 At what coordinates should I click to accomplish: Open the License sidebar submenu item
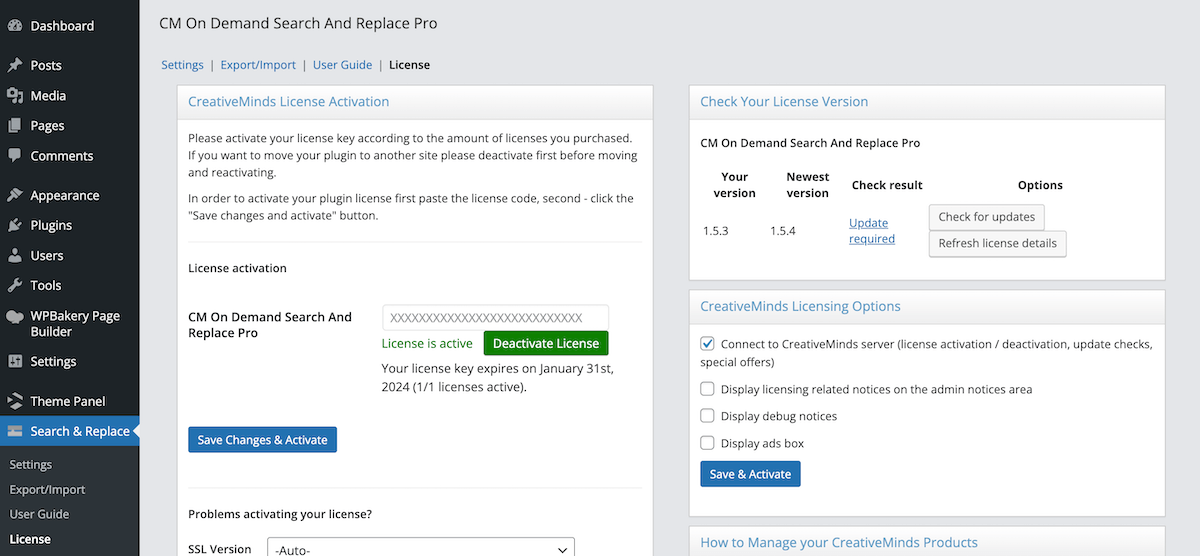pyautogui.click(x=30, y=539)
